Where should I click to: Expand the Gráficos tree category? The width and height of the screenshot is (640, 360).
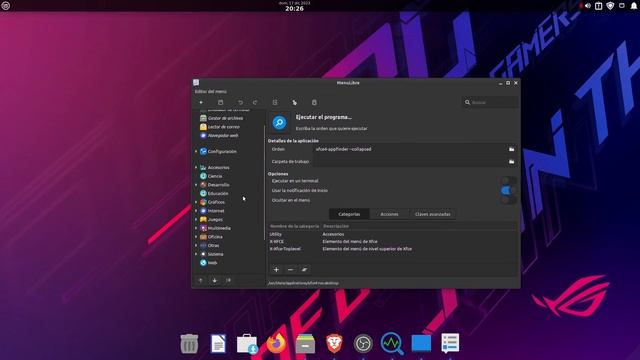point(196,202)
